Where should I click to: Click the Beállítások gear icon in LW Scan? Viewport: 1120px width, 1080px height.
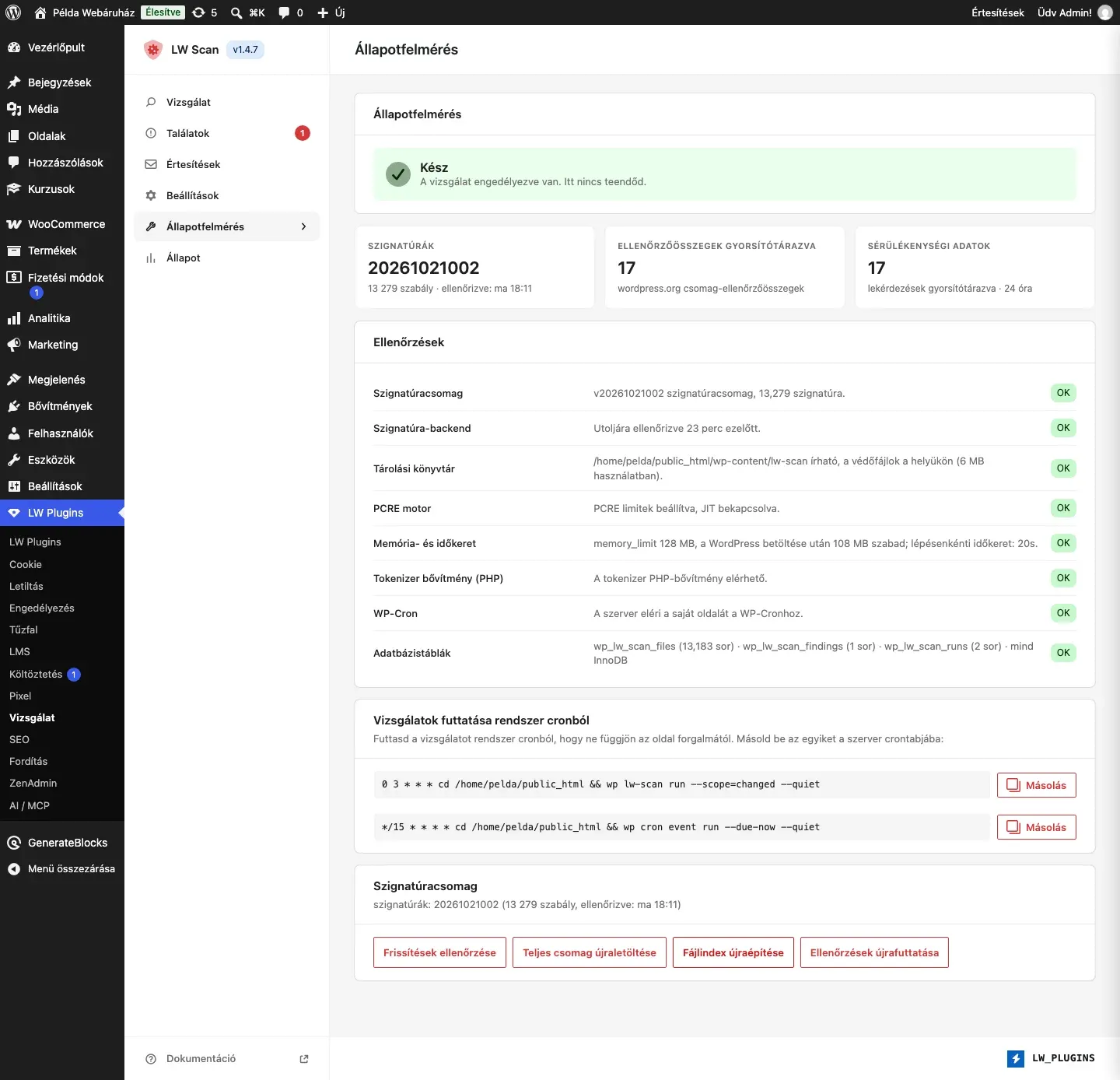click(151, 195)
